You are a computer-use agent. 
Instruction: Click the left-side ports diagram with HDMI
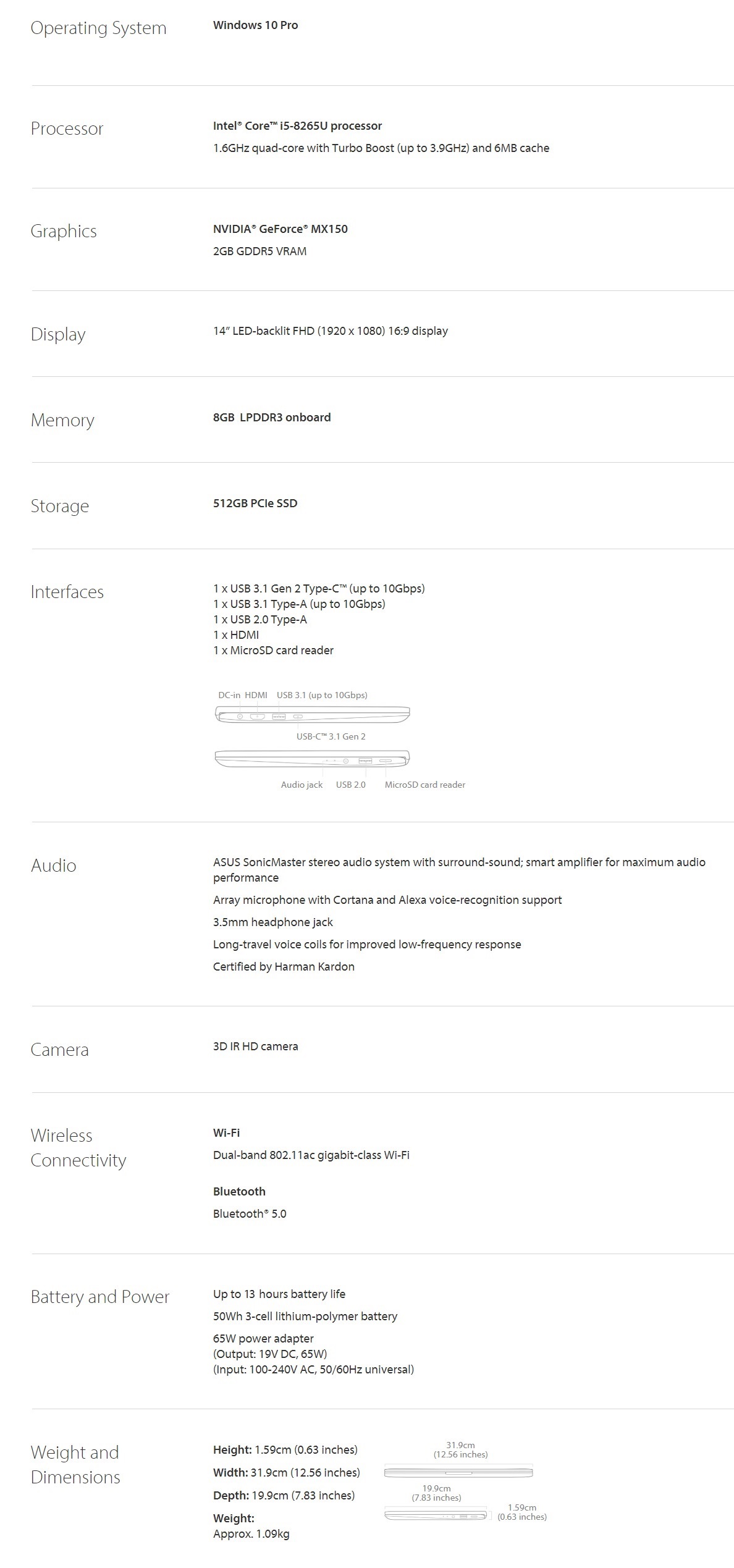pos(312,715)
